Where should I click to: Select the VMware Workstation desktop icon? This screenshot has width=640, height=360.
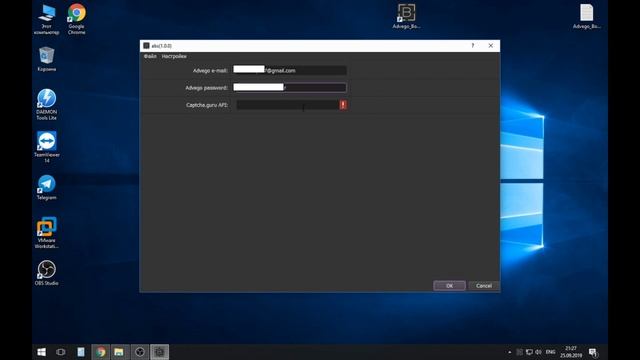[47, 233]
